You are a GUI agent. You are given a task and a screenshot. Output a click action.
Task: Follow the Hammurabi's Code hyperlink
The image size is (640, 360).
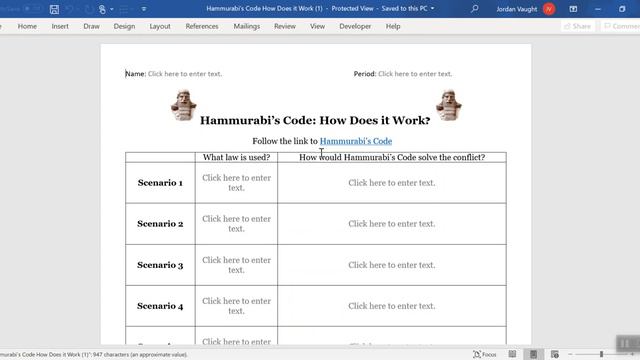[356, 141]
